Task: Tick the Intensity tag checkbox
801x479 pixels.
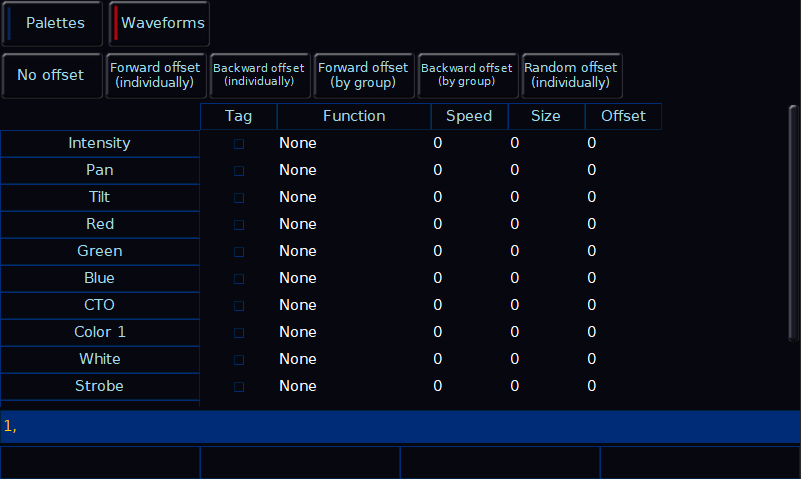Action: pos(239,144)
